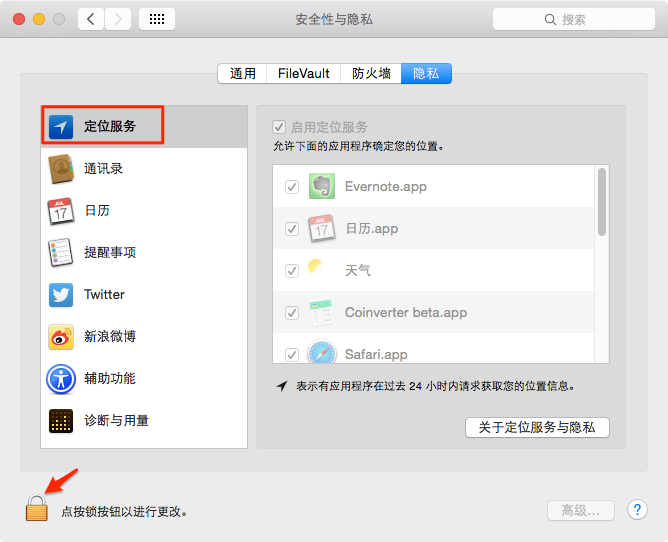Select Twitter label in sidebar

pyautogui.click(x=104, y=294)
